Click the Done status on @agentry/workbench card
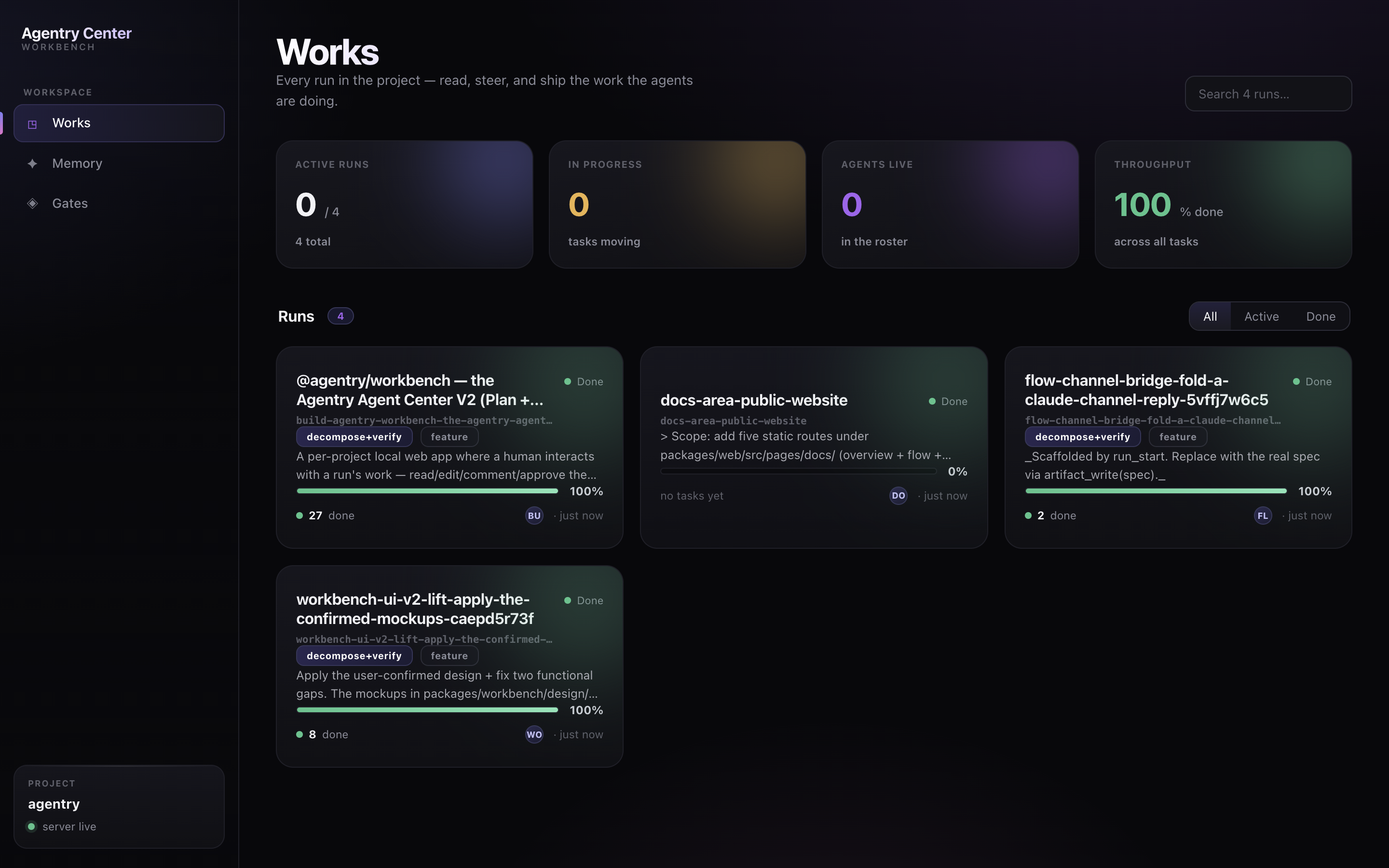The image size is (1389, 868). point(584,382)
